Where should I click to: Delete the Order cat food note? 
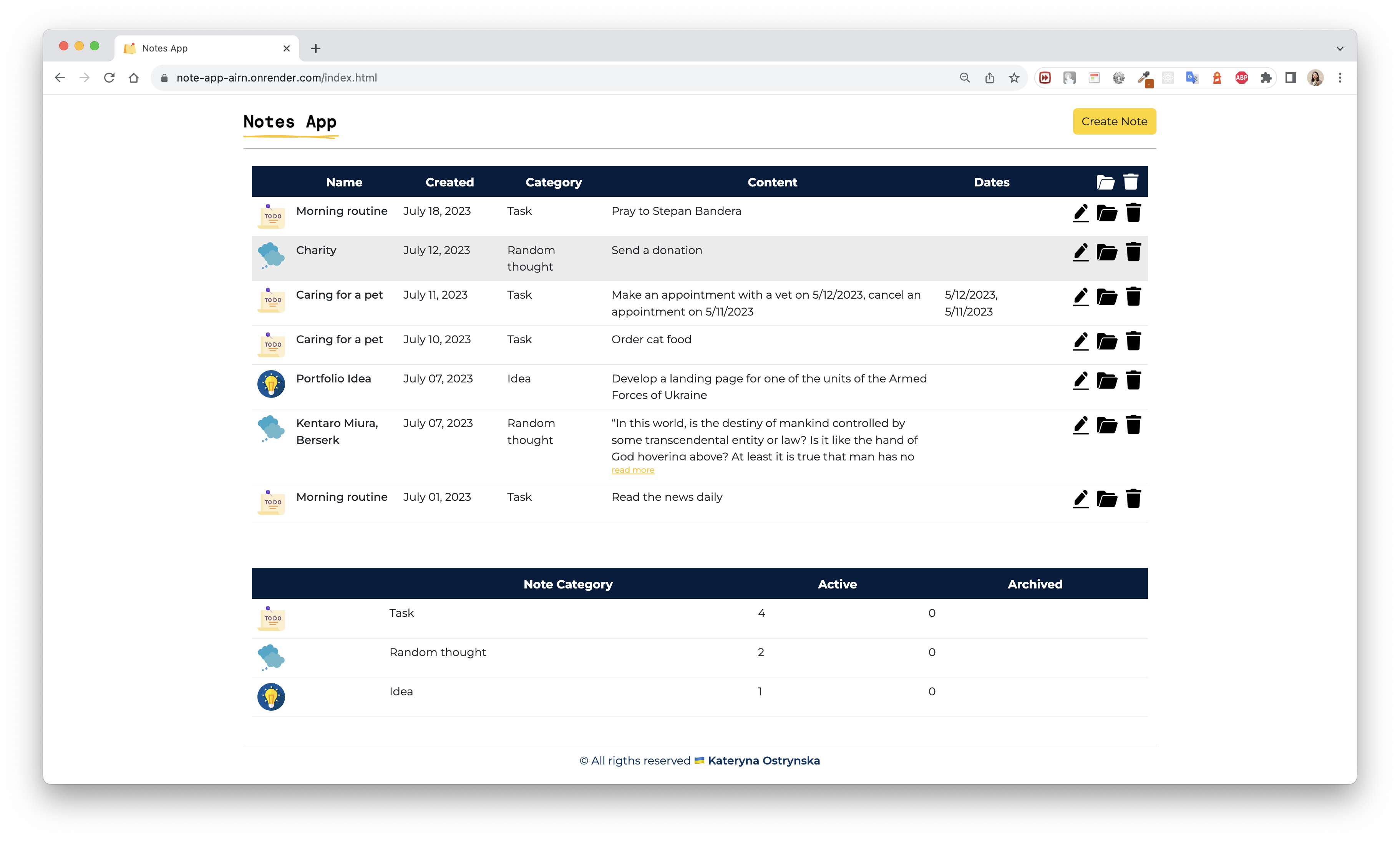(x=1133, y=341)
